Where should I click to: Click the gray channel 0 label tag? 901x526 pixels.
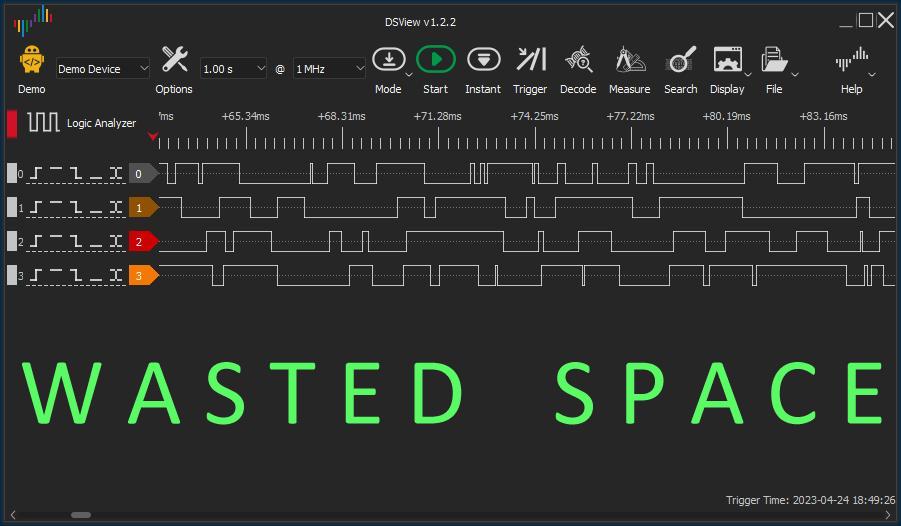pos(143,174)
